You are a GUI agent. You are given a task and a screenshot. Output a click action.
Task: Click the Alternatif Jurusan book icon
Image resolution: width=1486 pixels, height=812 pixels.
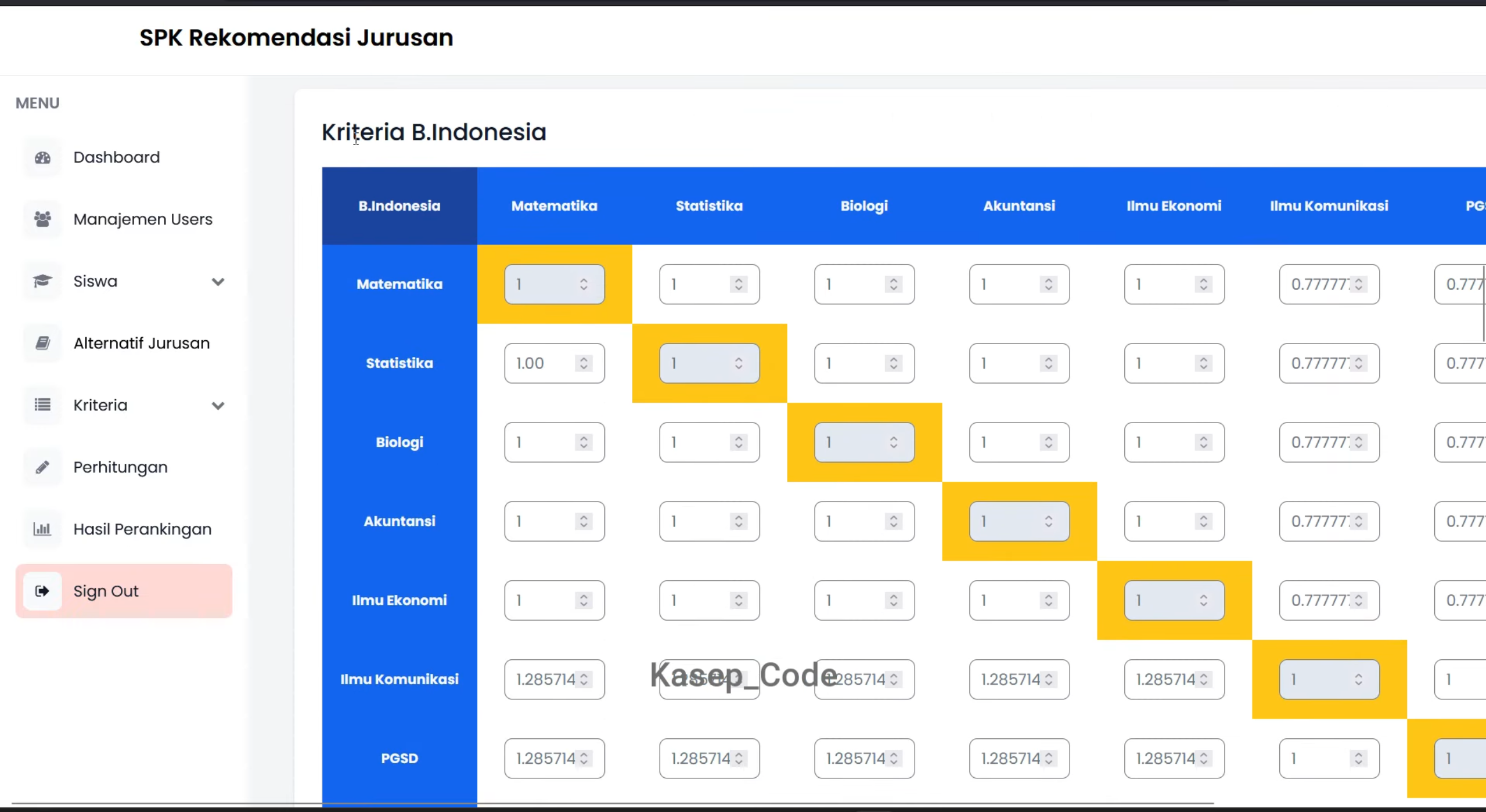(42, 343)
